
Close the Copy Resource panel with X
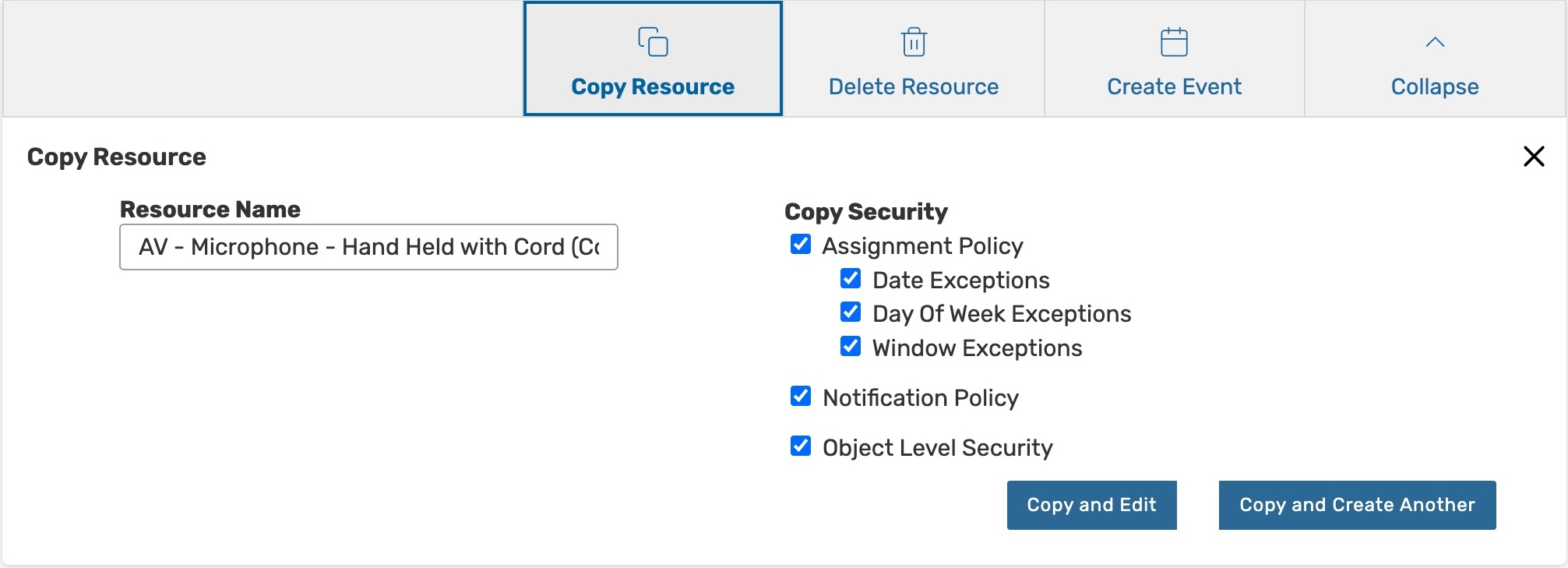point(1534,157)
